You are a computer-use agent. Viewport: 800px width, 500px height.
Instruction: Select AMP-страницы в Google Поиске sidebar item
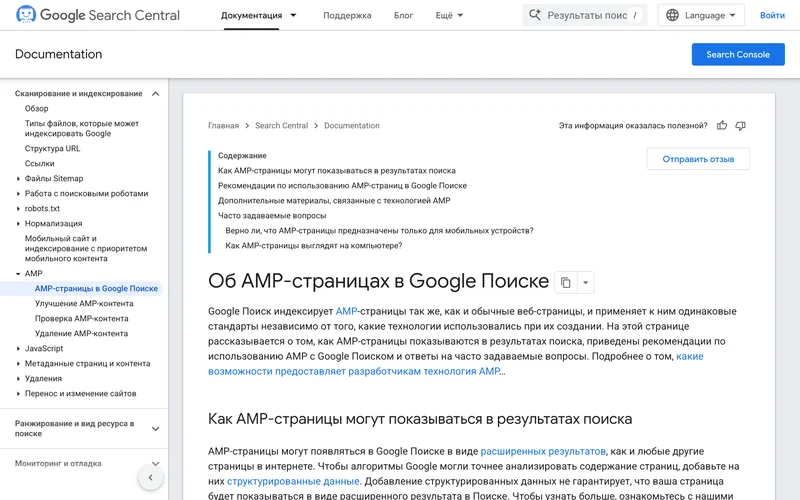tap(96, 289)
